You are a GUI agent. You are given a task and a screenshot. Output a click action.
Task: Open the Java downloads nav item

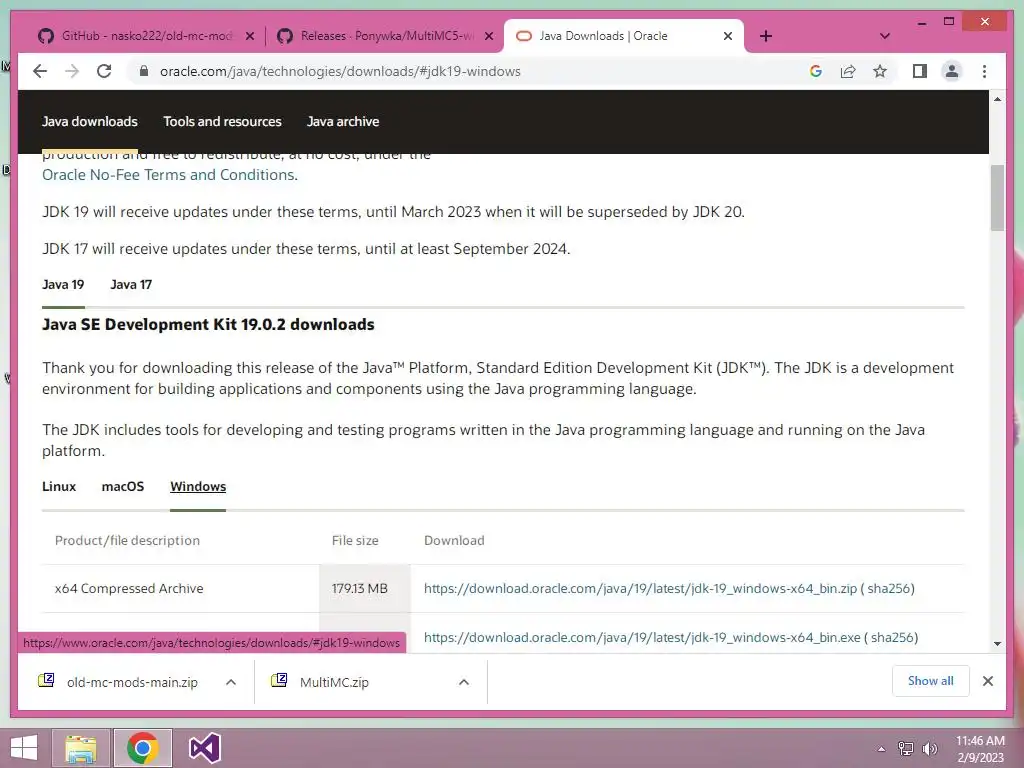tap(89, 121)
